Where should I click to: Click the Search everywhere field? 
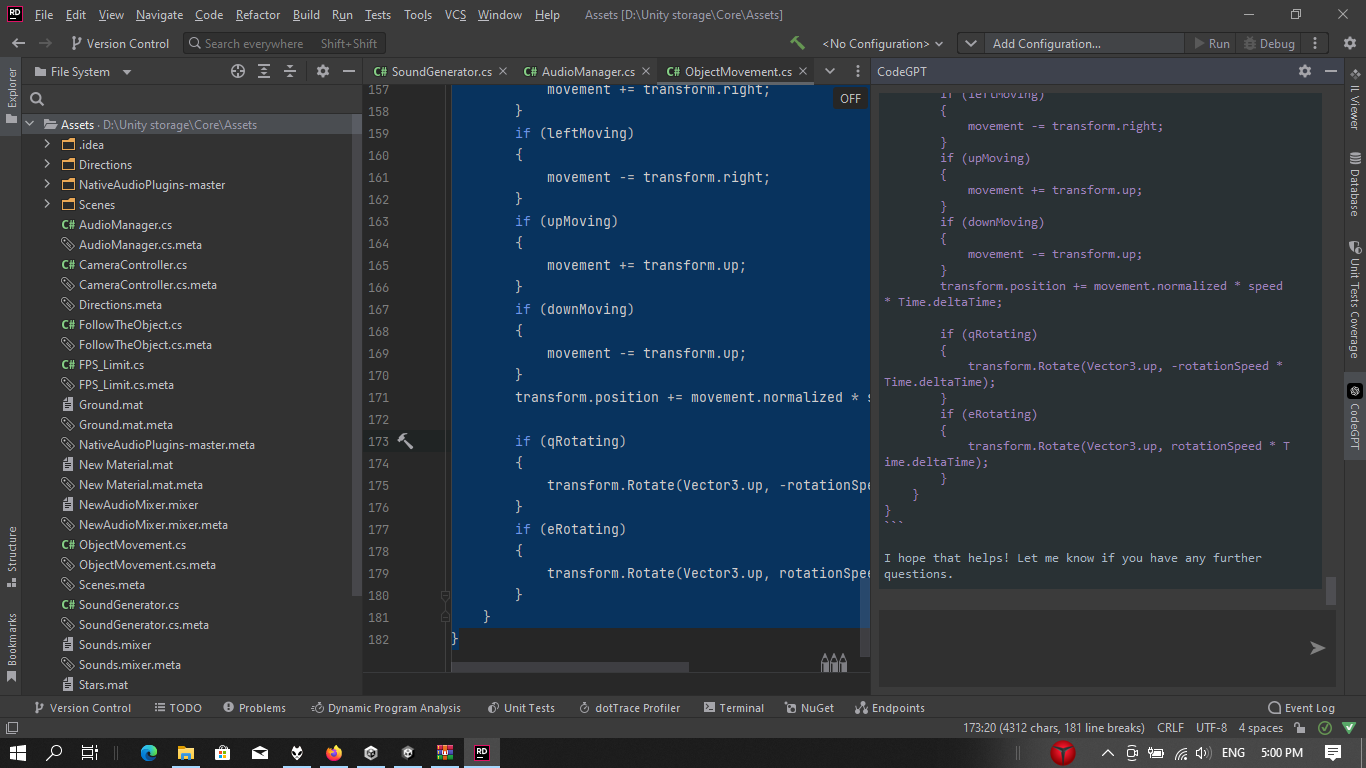coord(282,44)
